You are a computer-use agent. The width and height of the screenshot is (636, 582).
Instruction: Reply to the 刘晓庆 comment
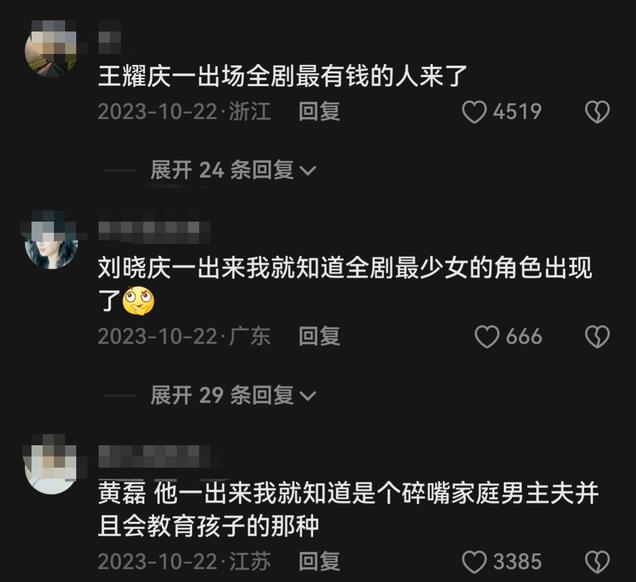point(319,337)
